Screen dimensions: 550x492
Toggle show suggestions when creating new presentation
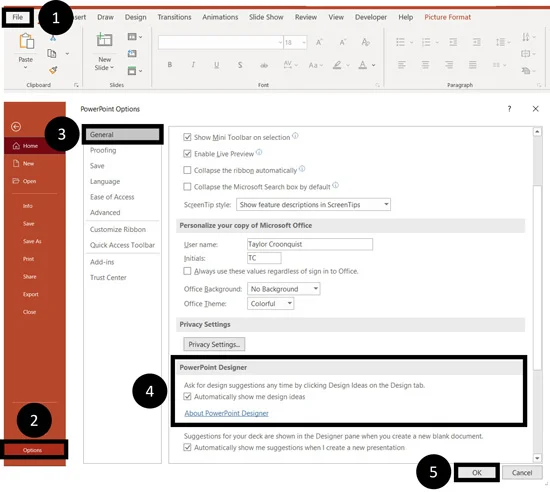tap(187, 447)
